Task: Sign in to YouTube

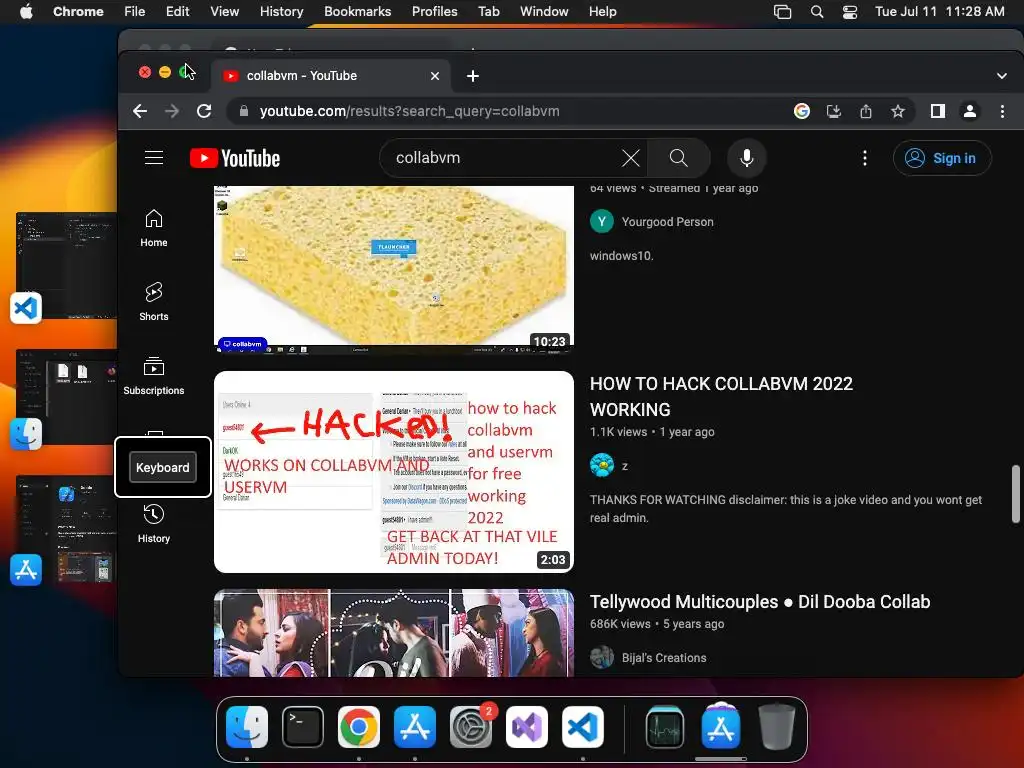Action: click(942, 158)
